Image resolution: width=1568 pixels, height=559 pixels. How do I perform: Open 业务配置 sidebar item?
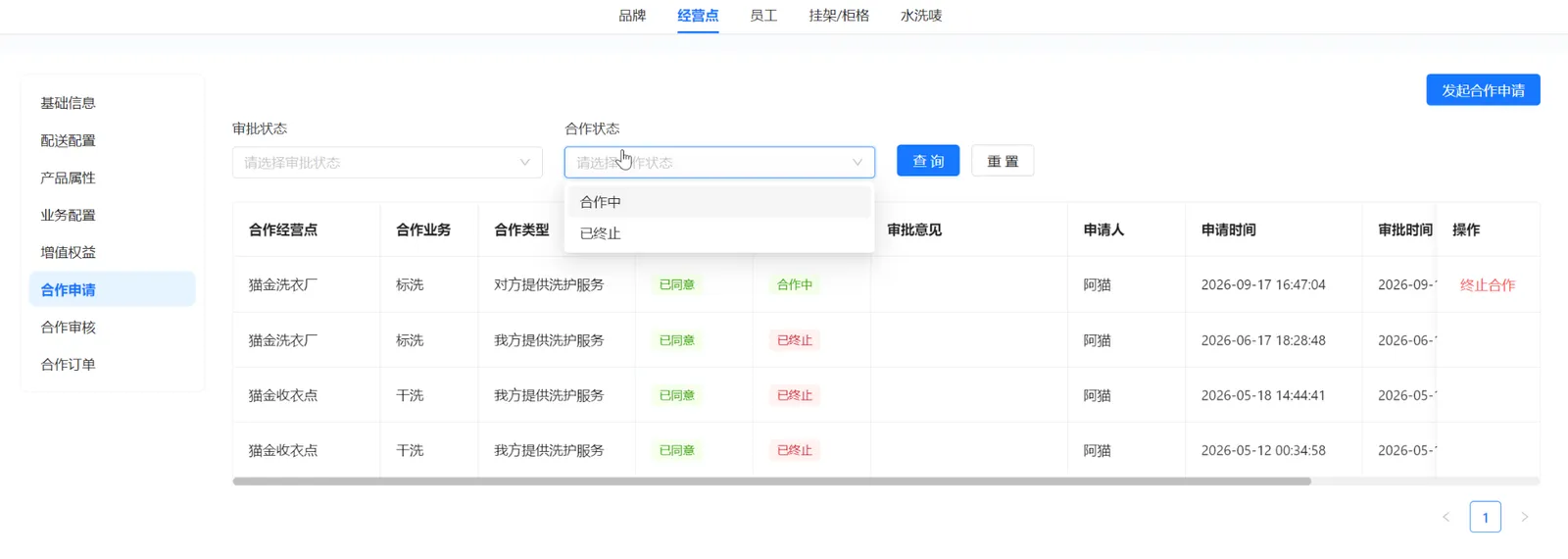[x=112, y=215]
